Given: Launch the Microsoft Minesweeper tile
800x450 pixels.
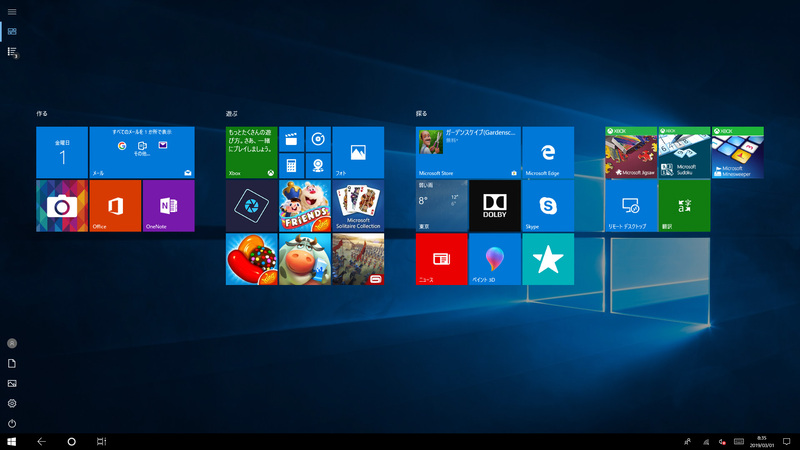Looking at the screenshot, I should pyautogui.click(x=738, y=153).
